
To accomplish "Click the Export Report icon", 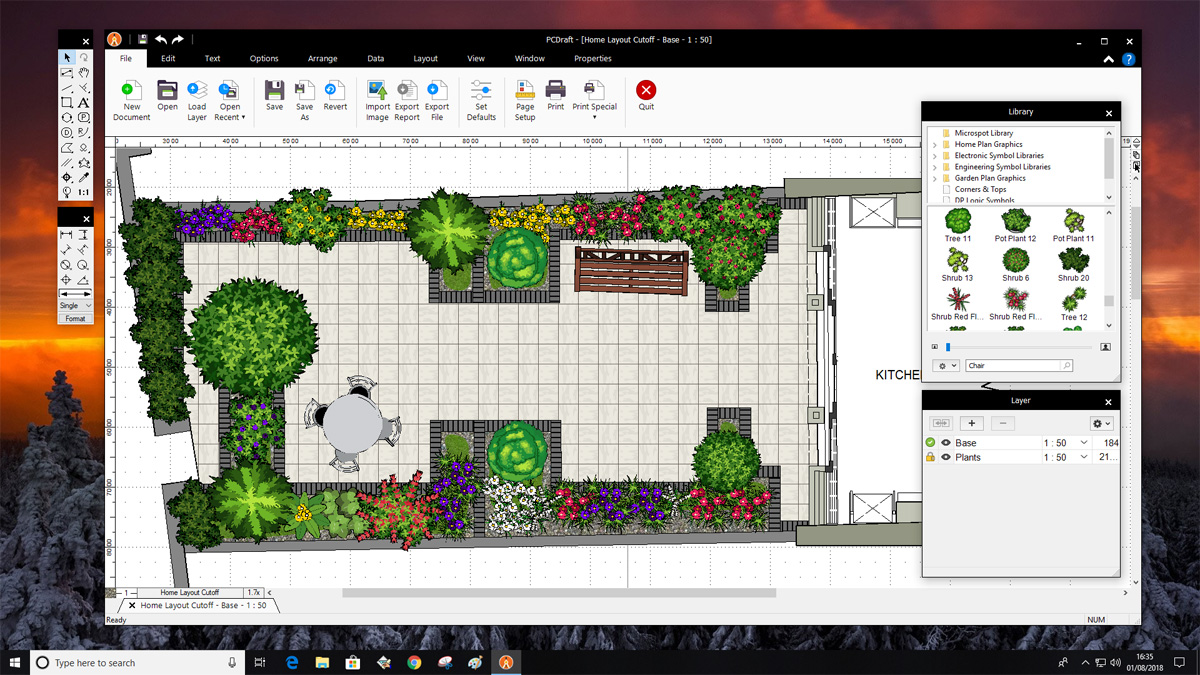I will 407,91.
